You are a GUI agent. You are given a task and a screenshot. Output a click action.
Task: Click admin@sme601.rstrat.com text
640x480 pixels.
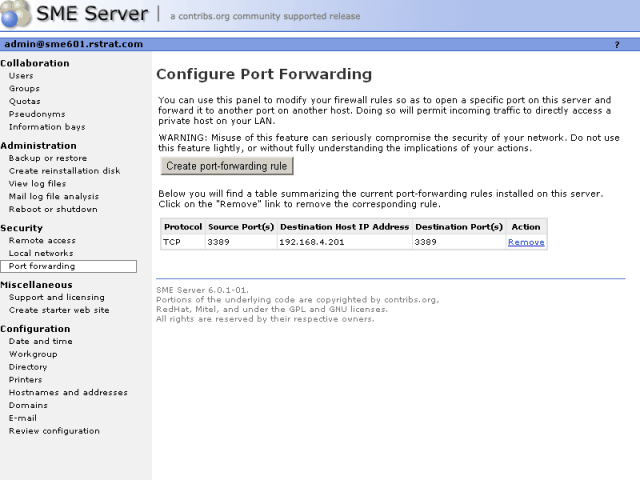pyautogui.click(x=73, y=44)
